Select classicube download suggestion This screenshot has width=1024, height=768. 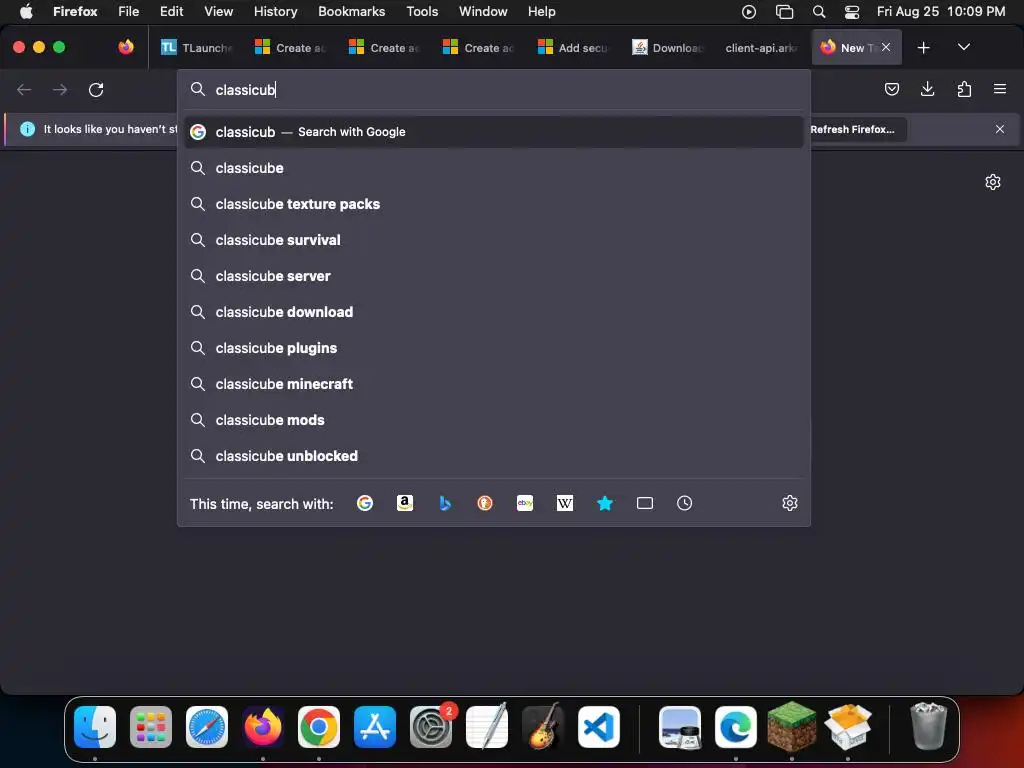(x=494, y=312)
